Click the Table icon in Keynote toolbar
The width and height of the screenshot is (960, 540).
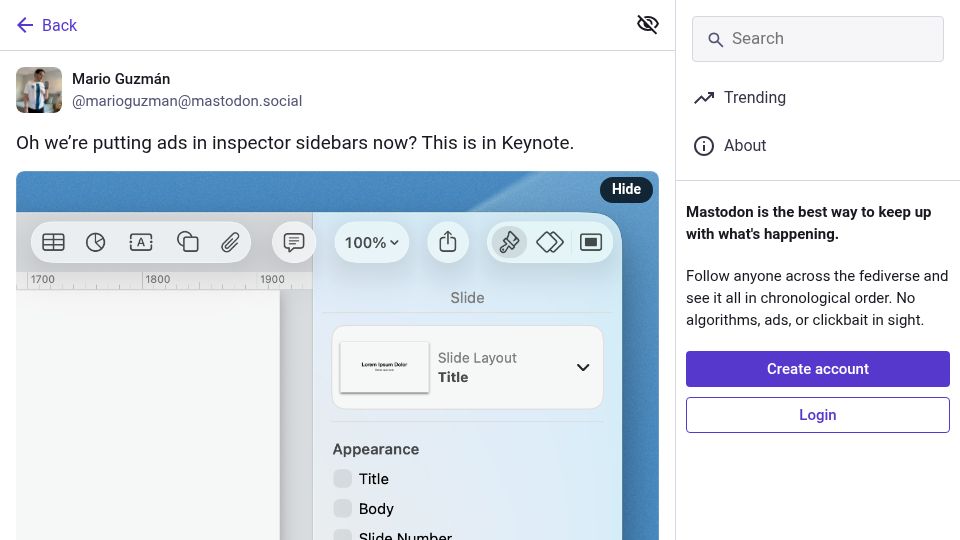click(x=53, y=242)
